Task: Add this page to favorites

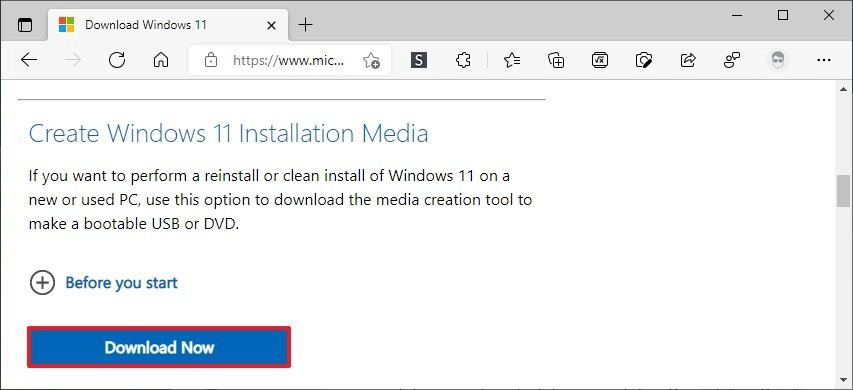Action: [371, 60]
